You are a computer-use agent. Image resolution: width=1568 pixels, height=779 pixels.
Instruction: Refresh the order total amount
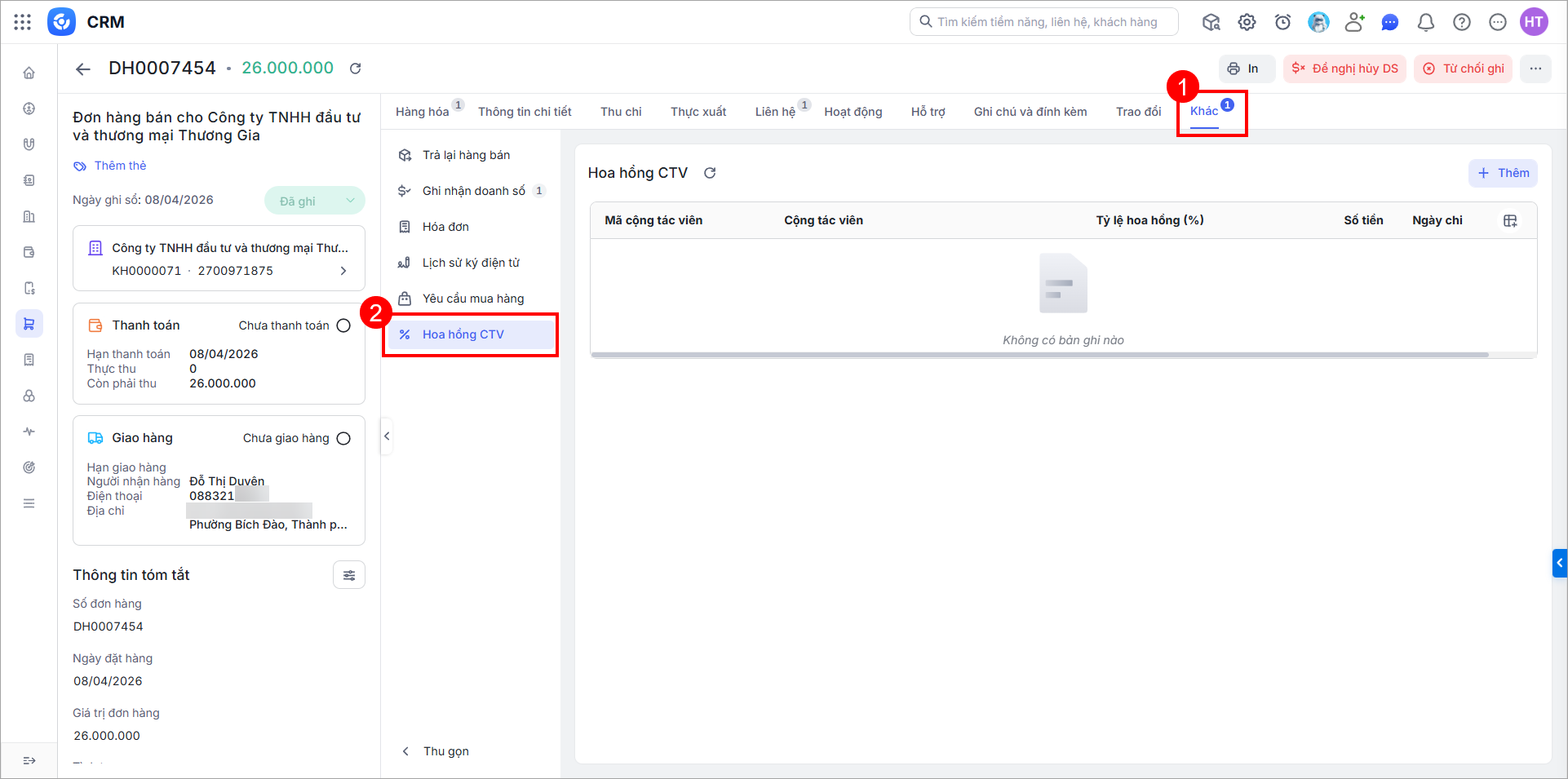point(356,69)
